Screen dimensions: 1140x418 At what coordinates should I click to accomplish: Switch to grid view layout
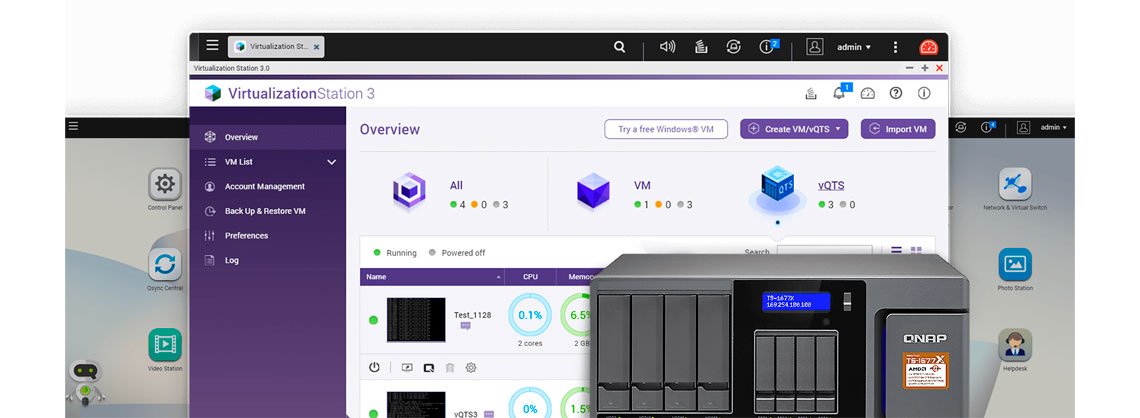pos(916,252)
